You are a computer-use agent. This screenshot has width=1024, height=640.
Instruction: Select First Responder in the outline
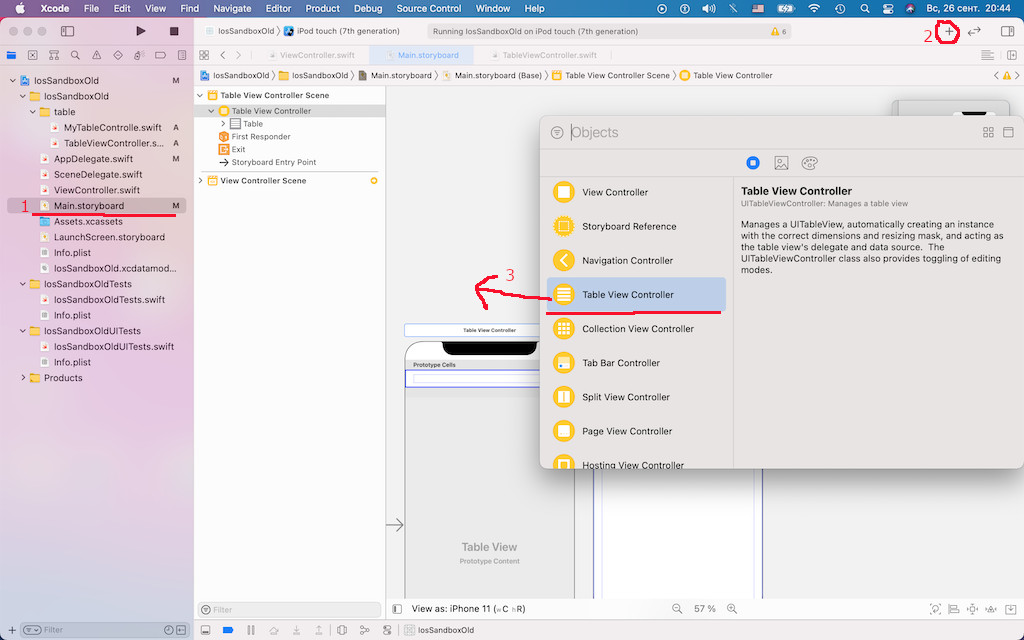point(255,136)
